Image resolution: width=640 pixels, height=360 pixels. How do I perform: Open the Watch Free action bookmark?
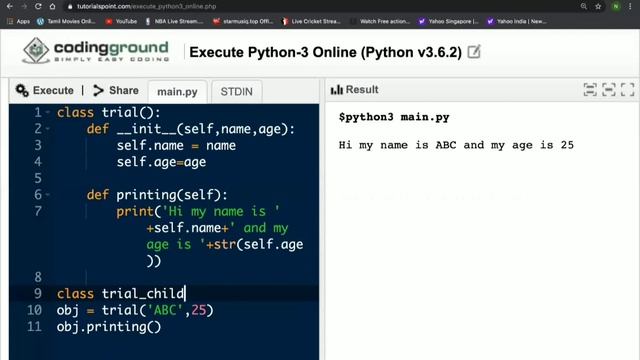(x=380, y=21)
